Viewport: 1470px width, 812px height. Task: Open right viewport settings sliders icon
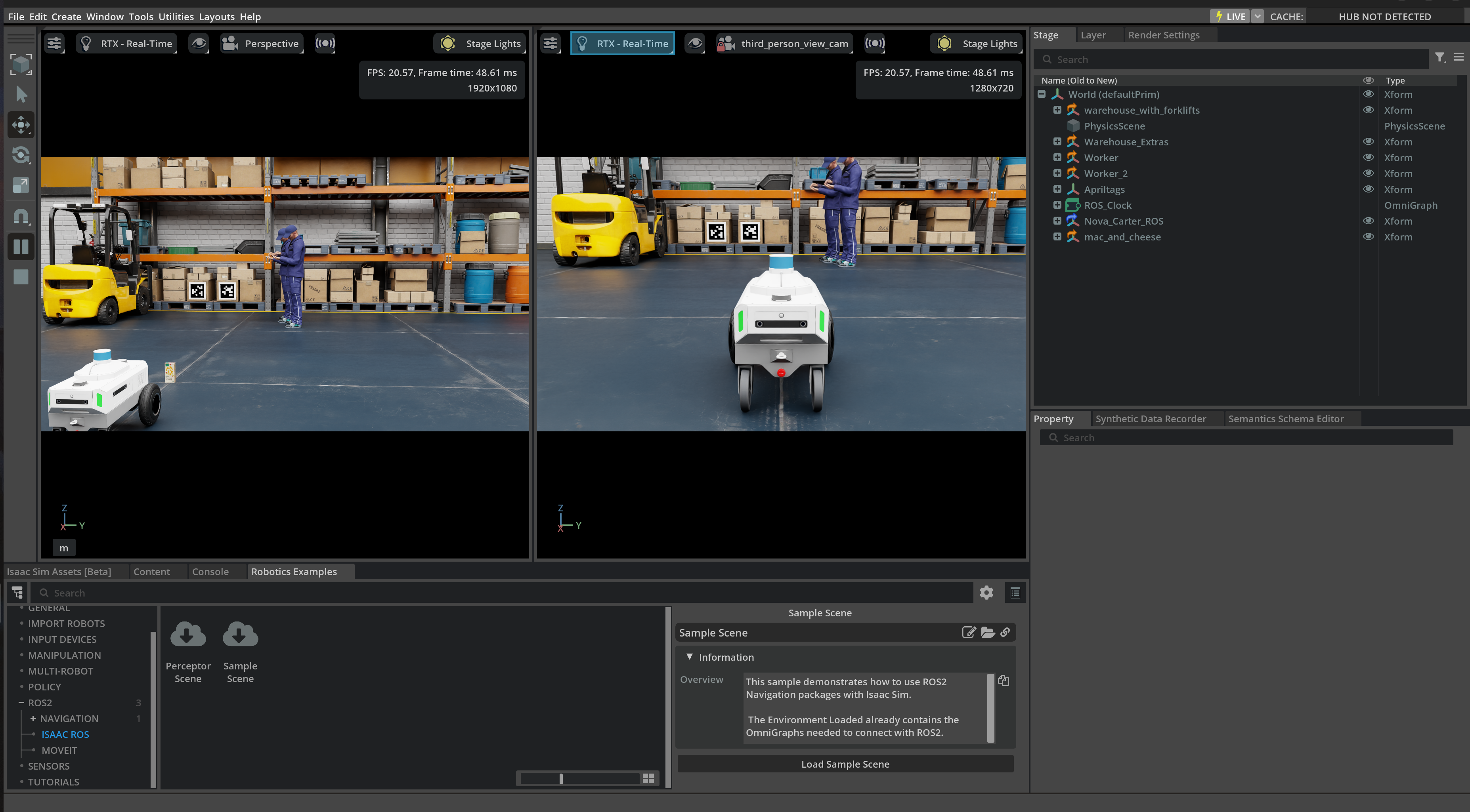click(551, 43)
